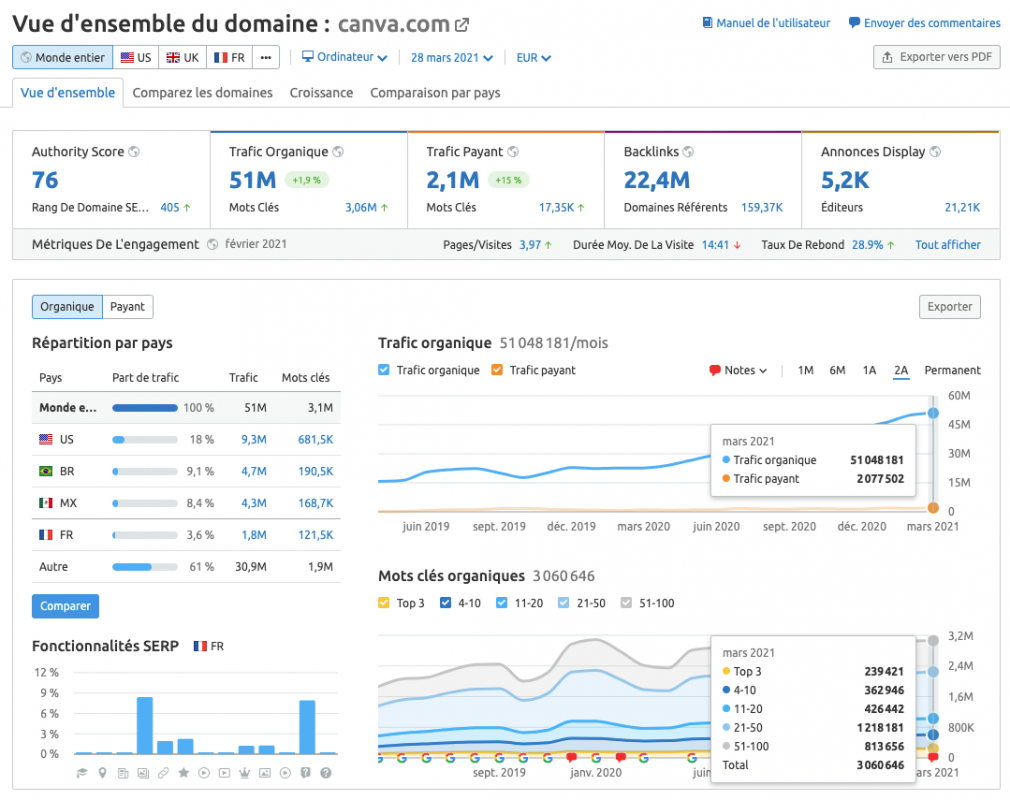Click the France flag in the country table
This screenshot has height=800, width=1010.
point(46,535)
